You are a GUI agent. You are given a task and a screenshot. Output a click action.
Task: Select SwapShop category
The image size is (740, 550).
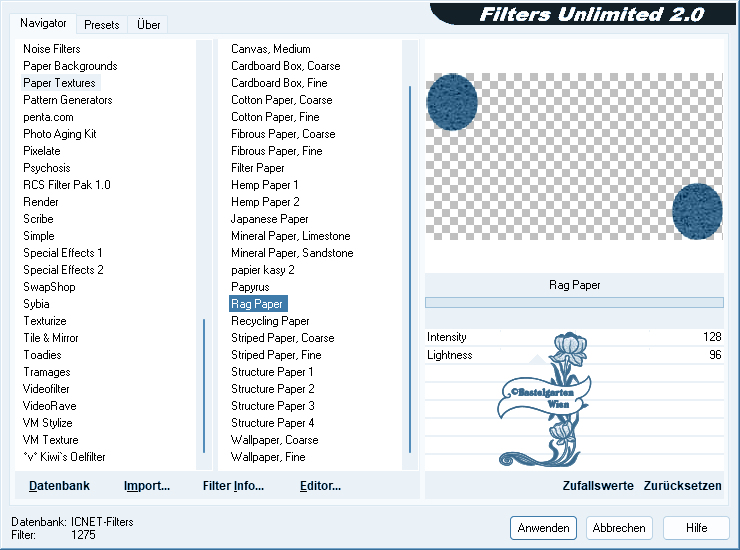point(50,287)
